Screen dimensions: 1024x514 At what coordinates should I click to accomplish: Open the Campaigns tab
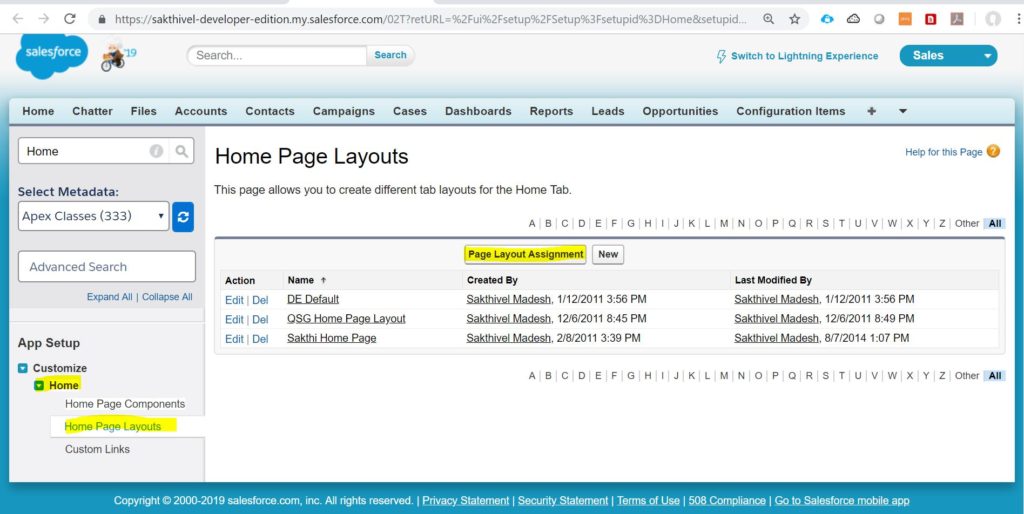[344, 111]
